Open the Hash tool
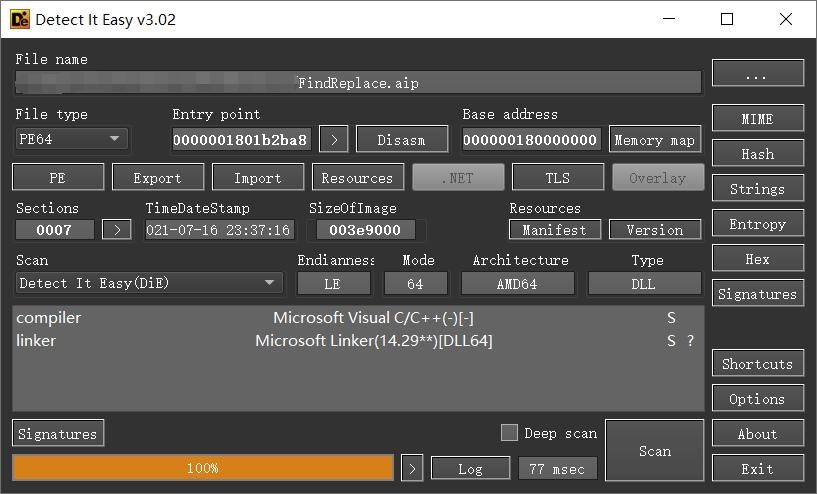The image size is (817, 494). tap(758, 154)
